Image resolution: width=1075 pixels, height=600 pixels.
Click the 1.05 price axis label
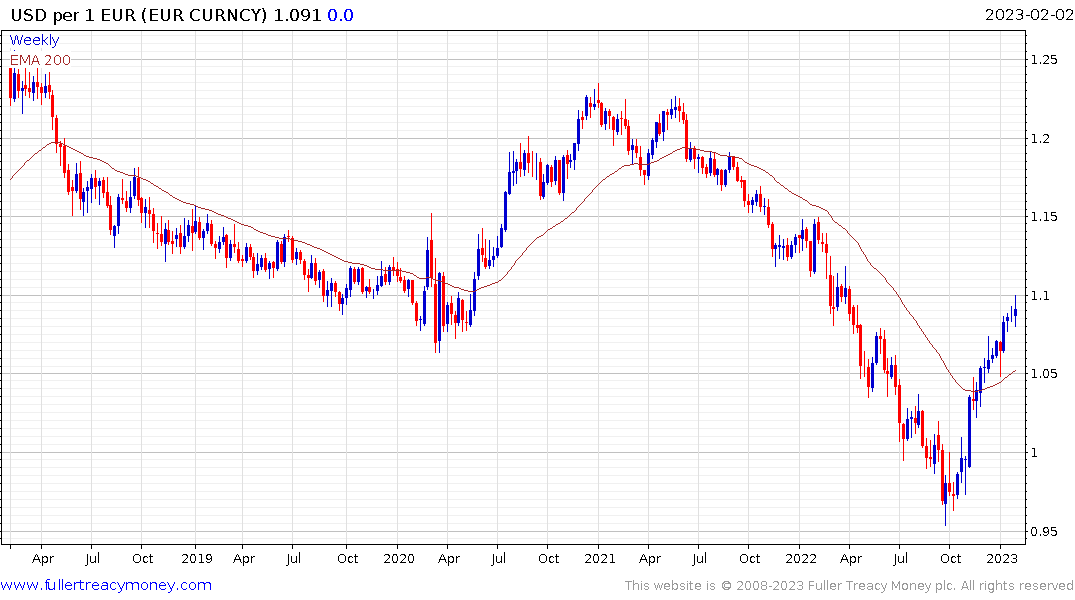point(1044,374)
